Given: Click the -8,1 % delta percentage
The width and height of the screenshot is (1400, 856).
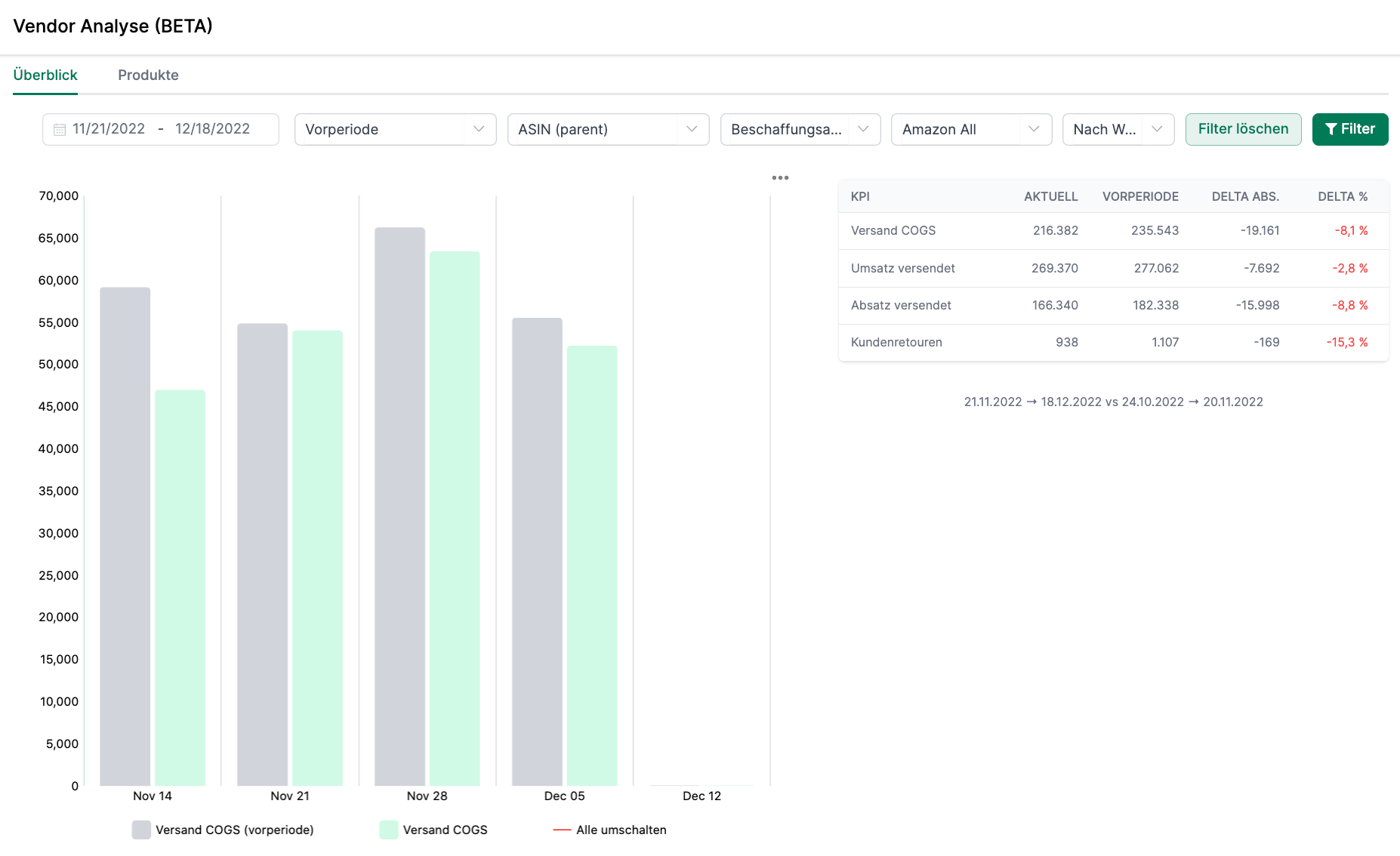Looking at the screenshot, I should pos(1351,231).
